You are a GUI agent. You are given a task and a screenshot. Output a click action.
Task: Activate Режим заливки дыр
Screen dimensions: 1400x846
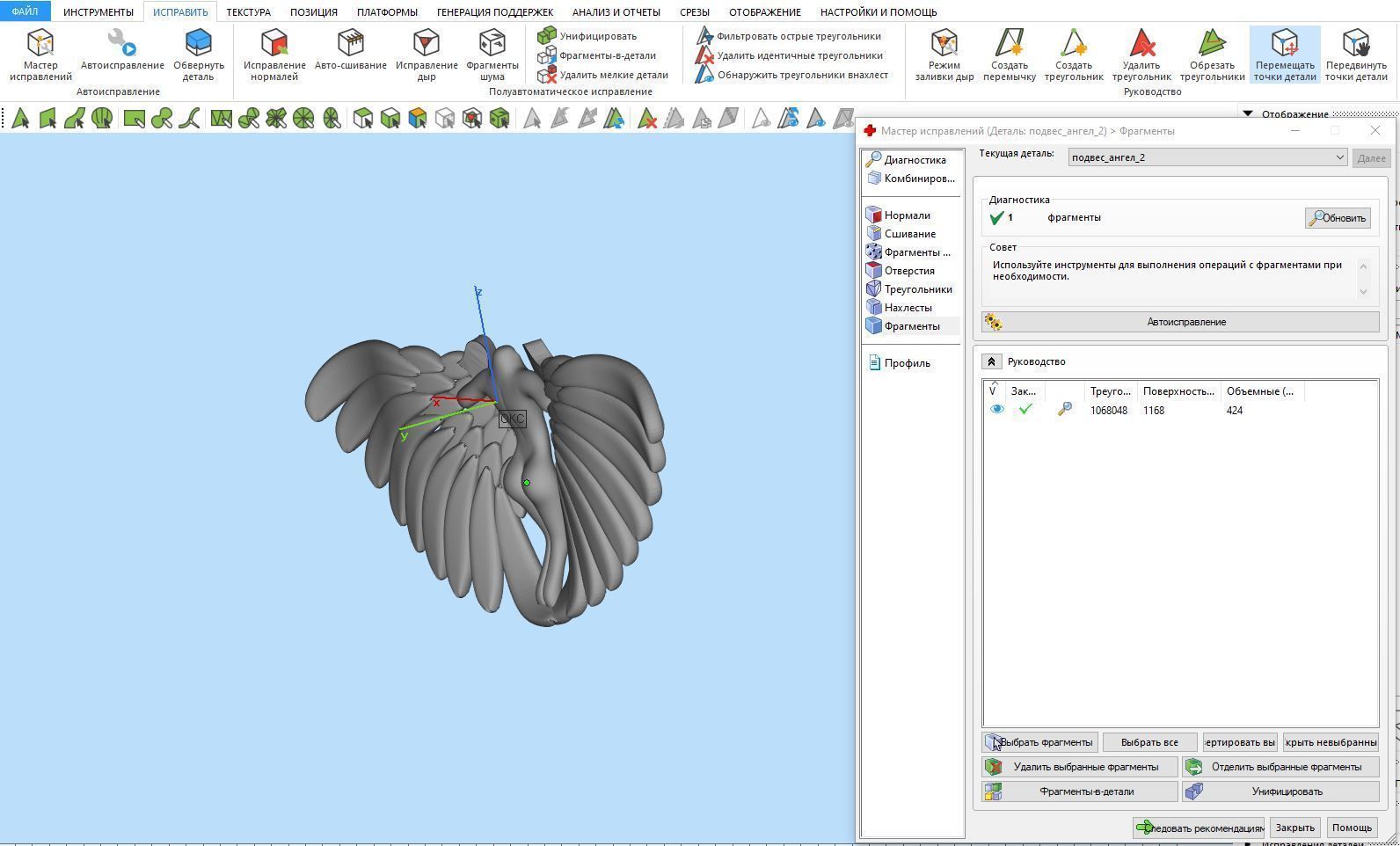944,55
